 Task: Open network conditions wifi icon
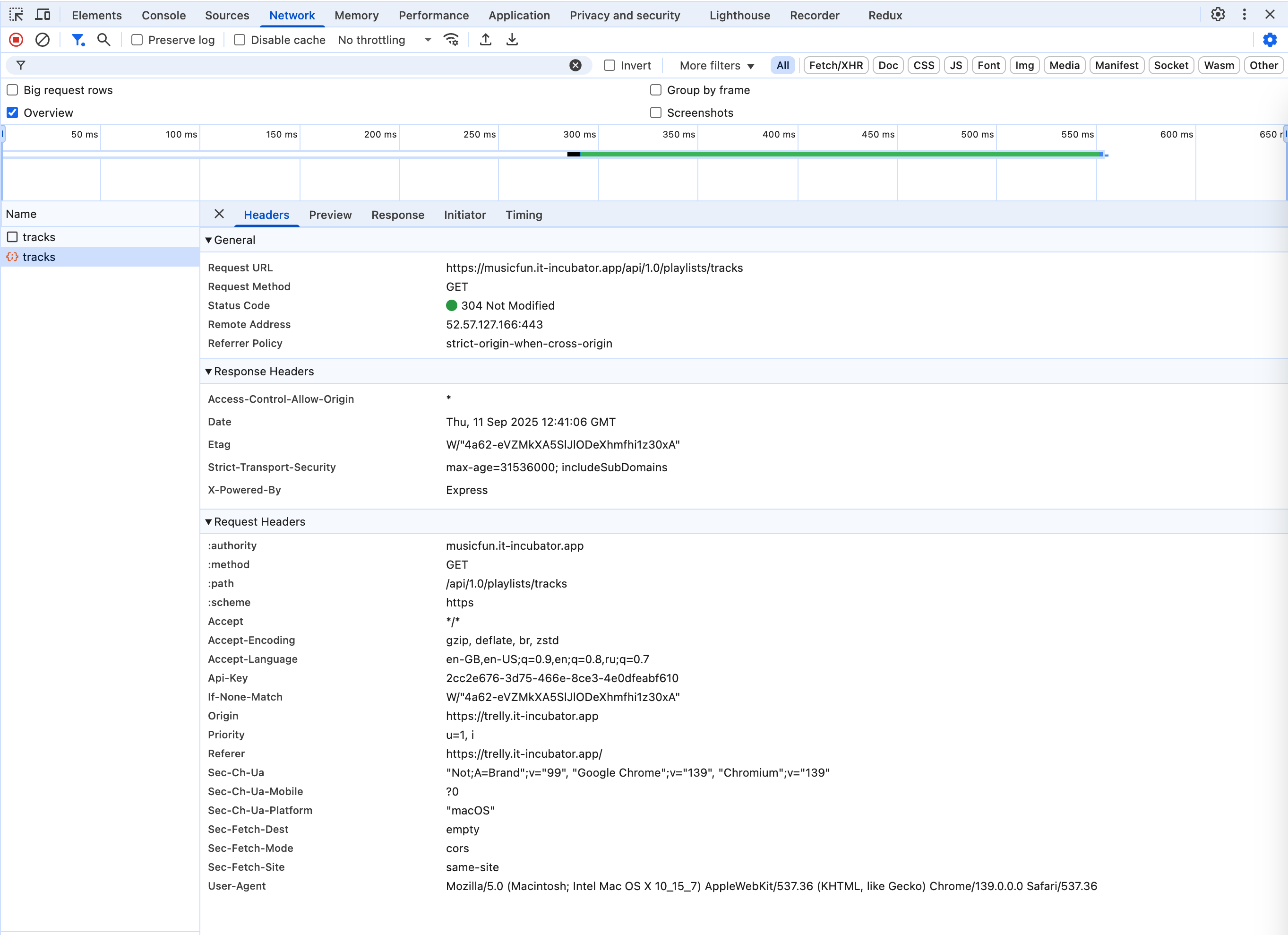[x=452, y=40]
